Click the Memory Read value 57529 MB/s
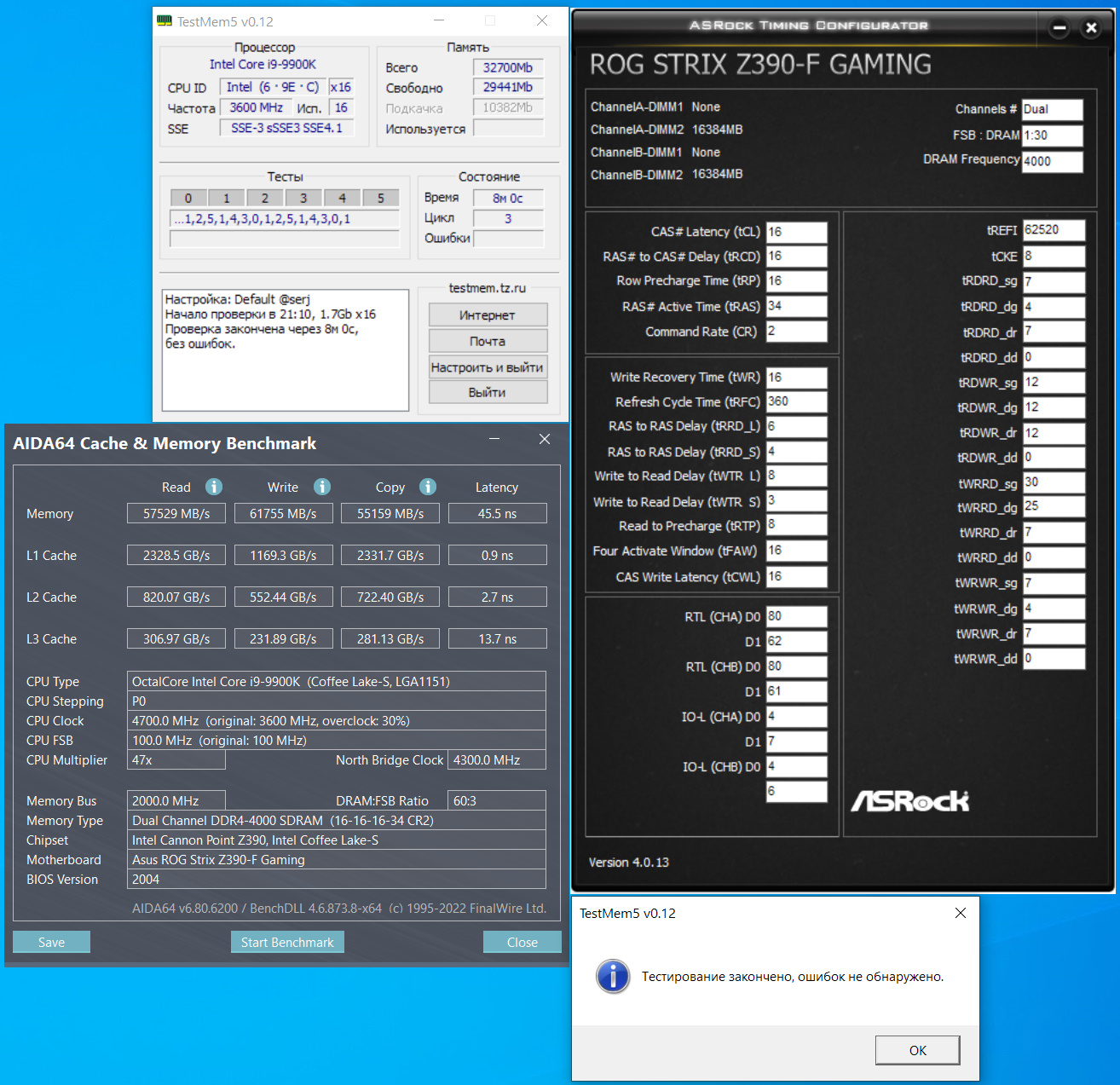Screen dimensions: 1120x1085 pyautogui.click(x=176, y=514)
